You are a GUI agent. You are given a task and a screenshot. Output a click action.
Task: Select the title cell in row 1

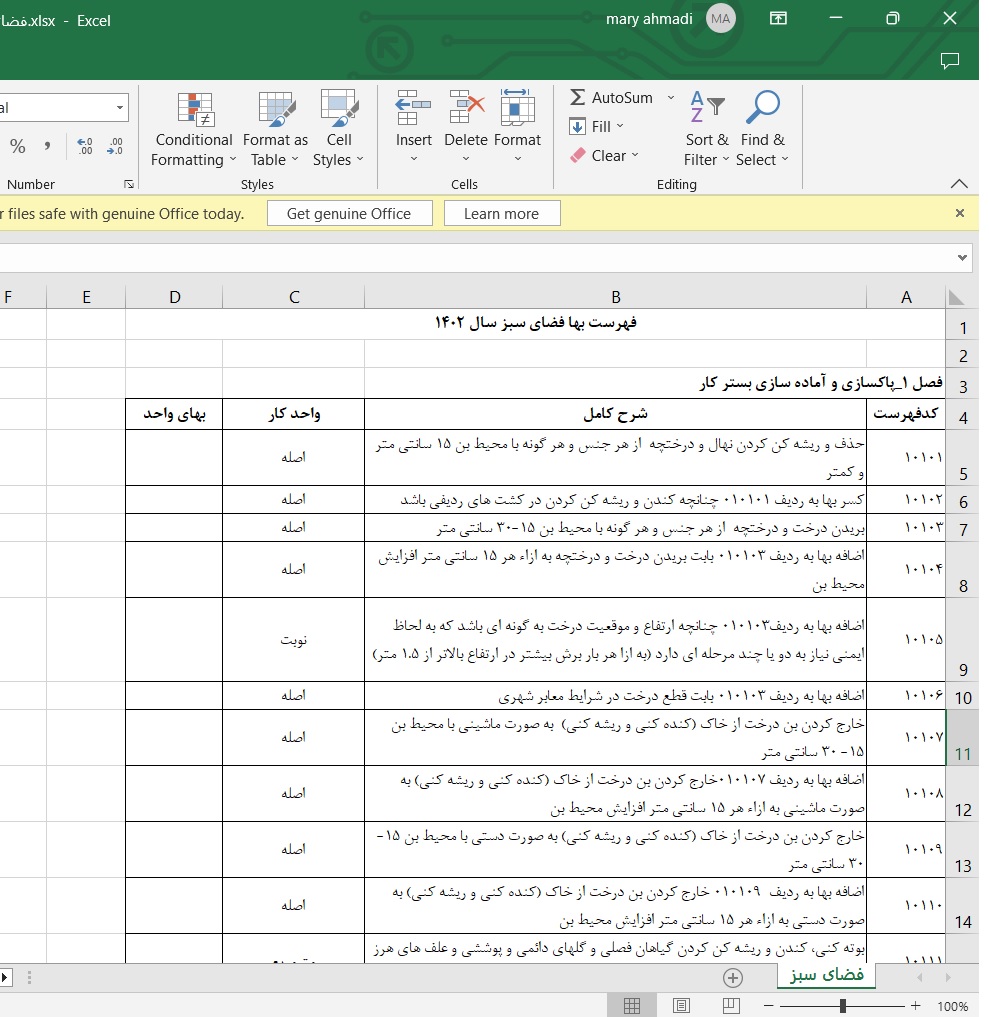pyautogui.click(x=536, y=324)
